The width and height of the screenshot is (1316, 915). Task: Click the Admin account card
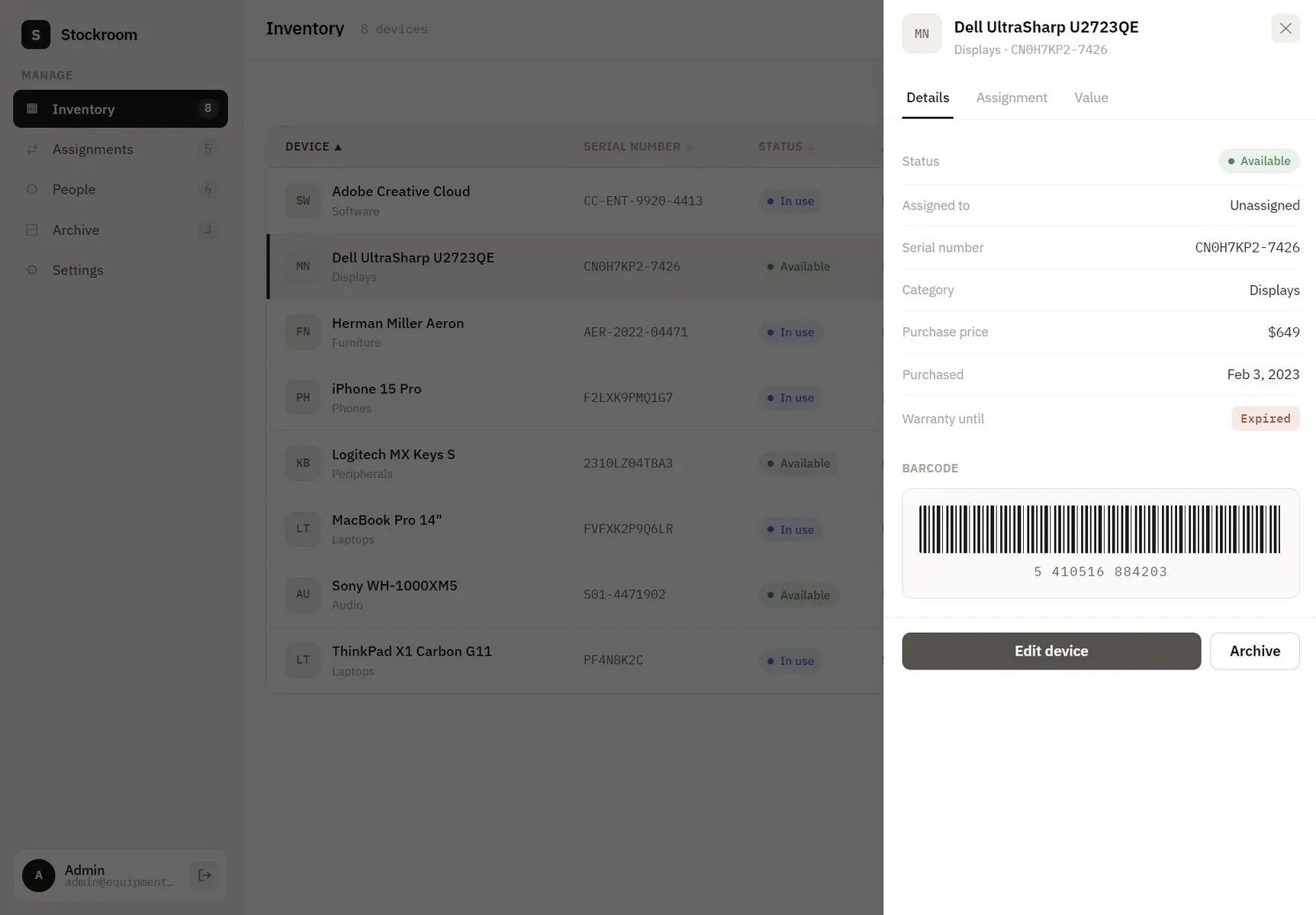click(121, 875)
